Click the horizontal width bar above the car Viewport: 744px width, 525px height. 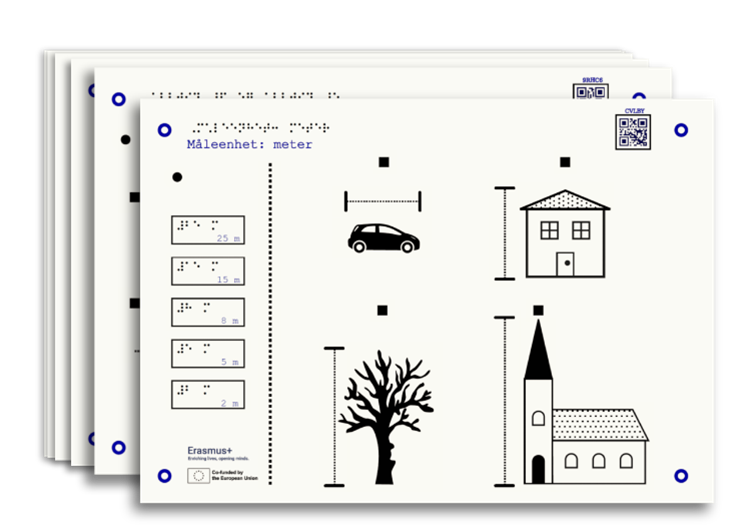coord(383,201)
